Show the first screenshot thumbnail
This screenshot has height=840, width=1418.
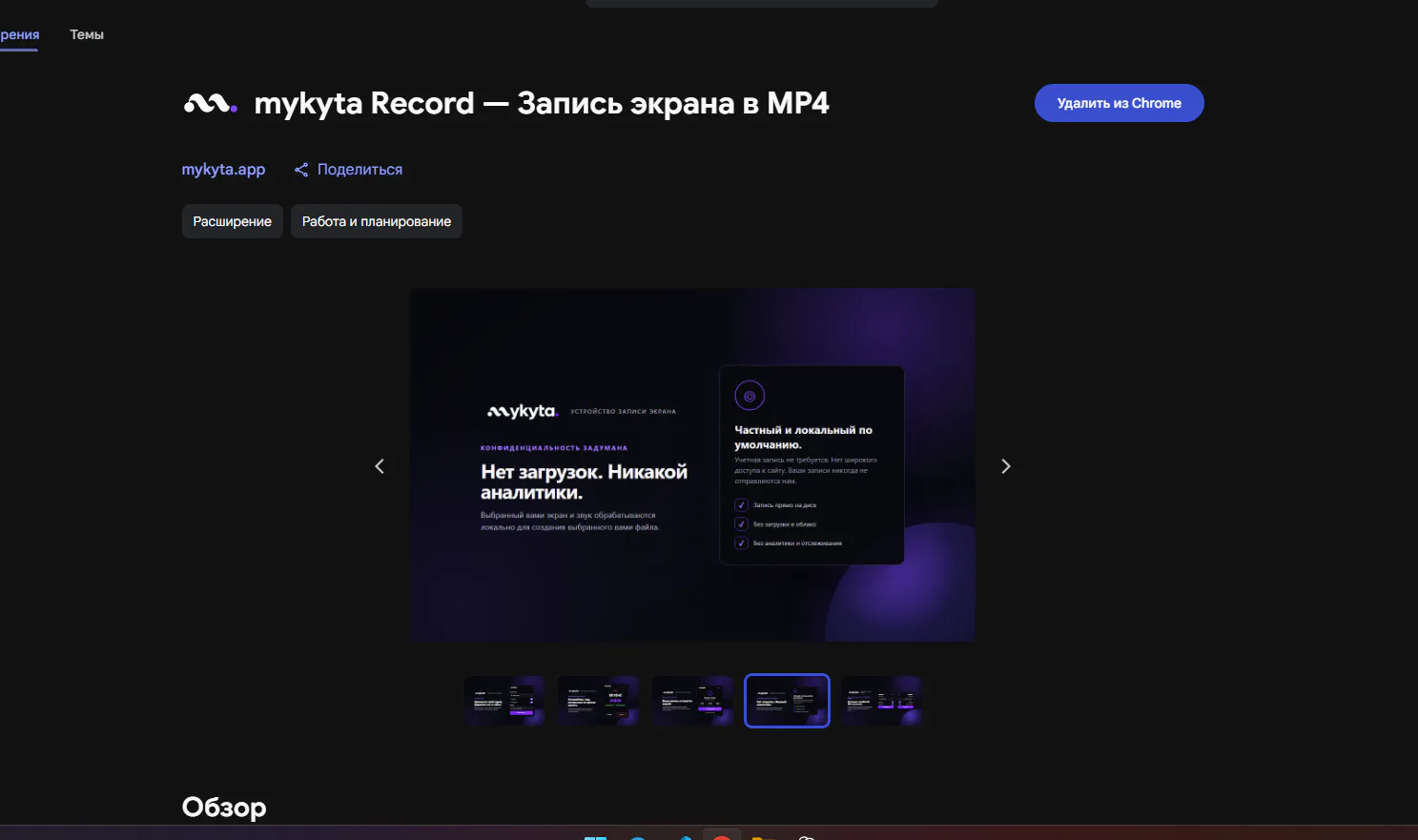pyautogui.click(x=504, y=701)
